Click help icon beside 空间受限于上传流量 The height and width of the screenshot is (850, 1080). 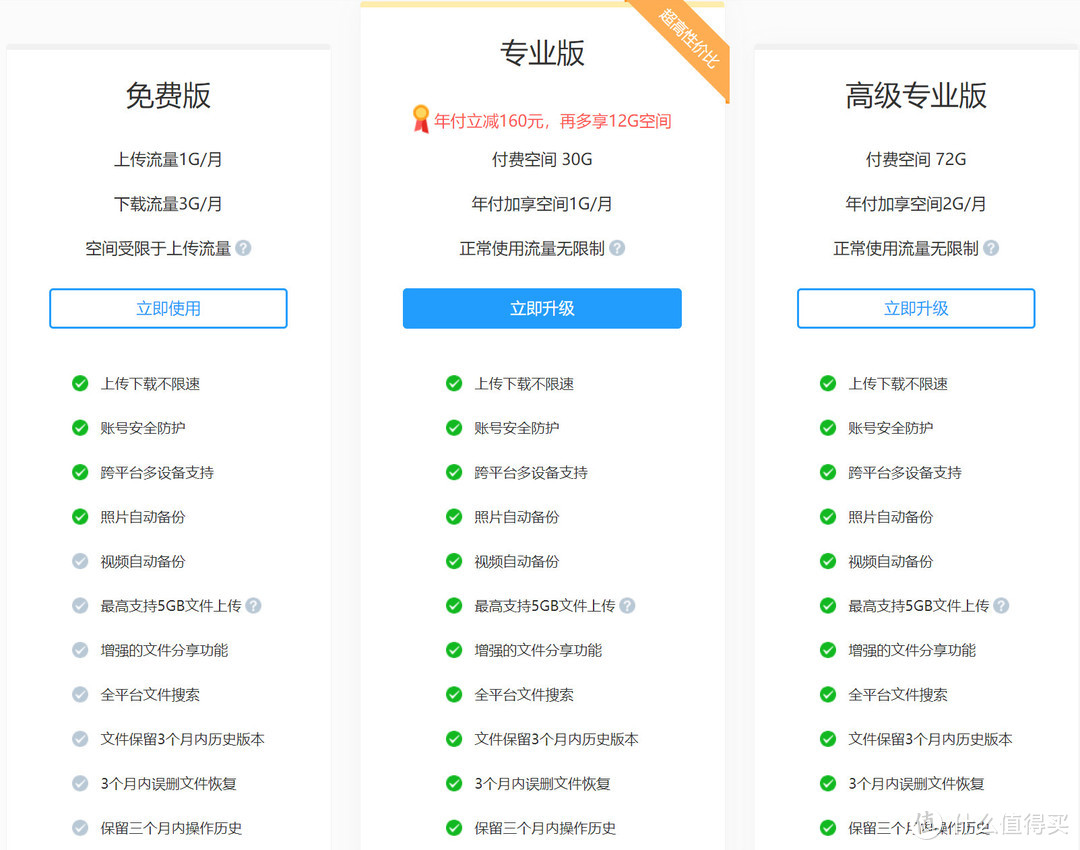[243, 248]
